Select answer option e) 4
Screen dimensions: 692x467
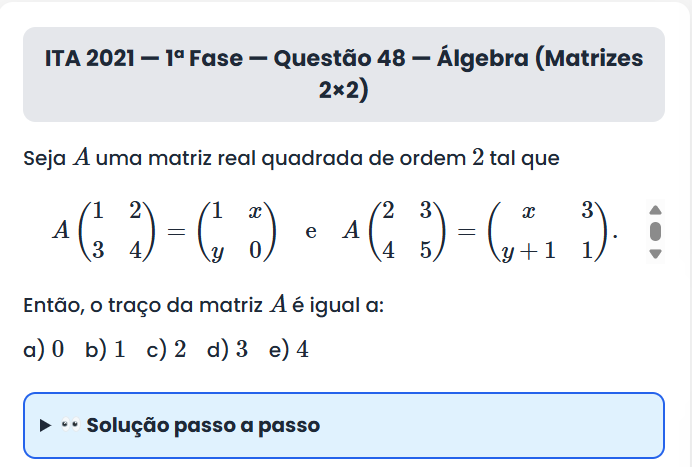click(288, 350)
